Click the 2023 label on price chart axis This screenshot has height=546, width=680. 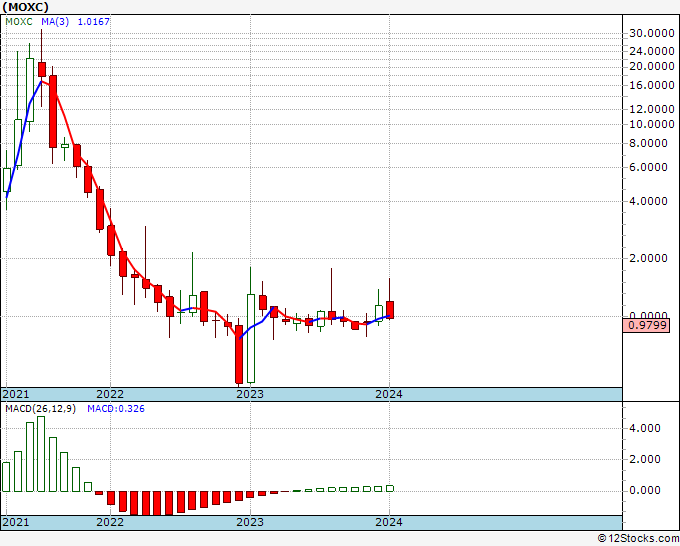250,394
